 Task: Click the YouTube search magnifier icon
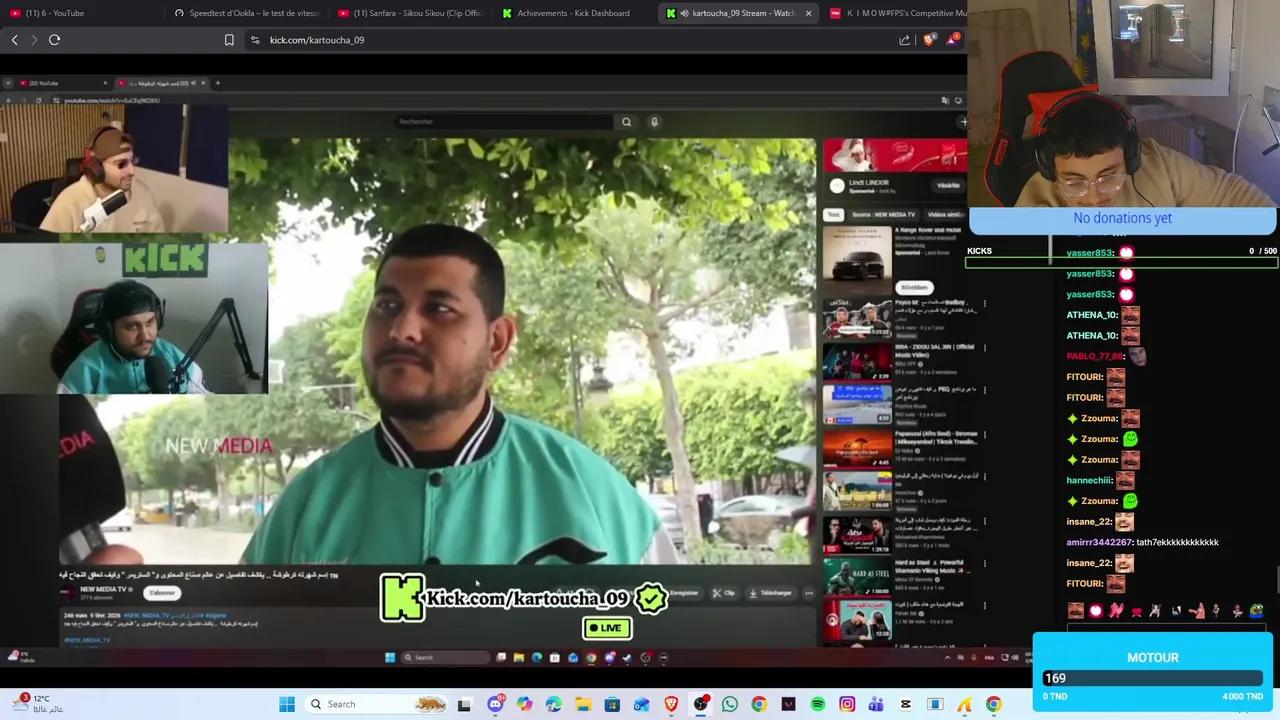[626, 122]
